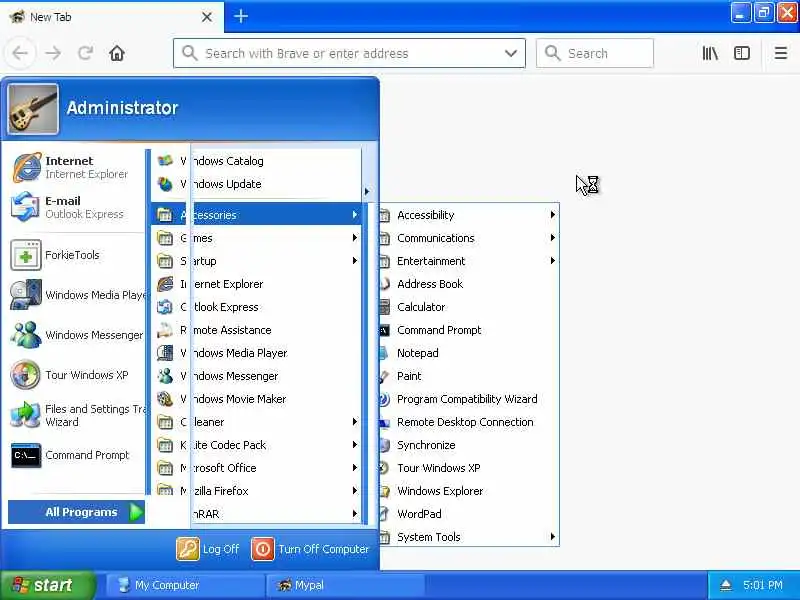Click the Log Off button
The width and height of the screenshot is (800, 600).
coord(208,549)
